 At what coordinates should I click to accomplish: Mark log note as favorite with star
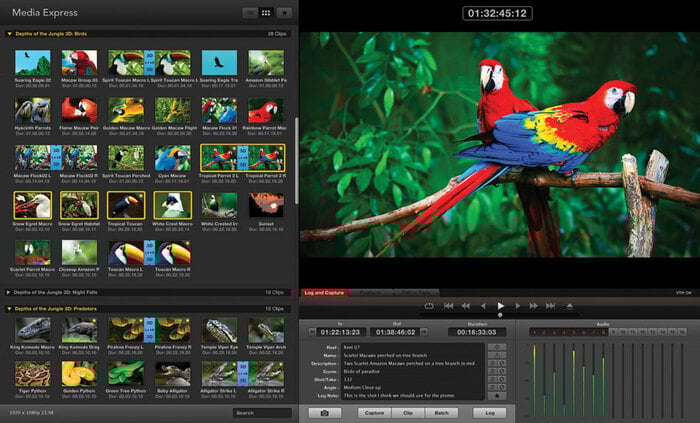click(x=497, y=396)
